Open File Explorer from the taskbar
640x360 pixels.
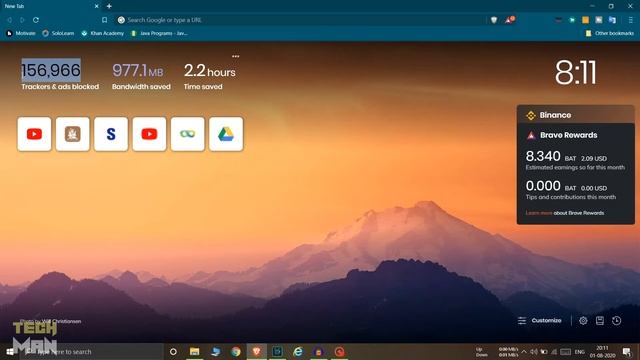tap(194, 351)
